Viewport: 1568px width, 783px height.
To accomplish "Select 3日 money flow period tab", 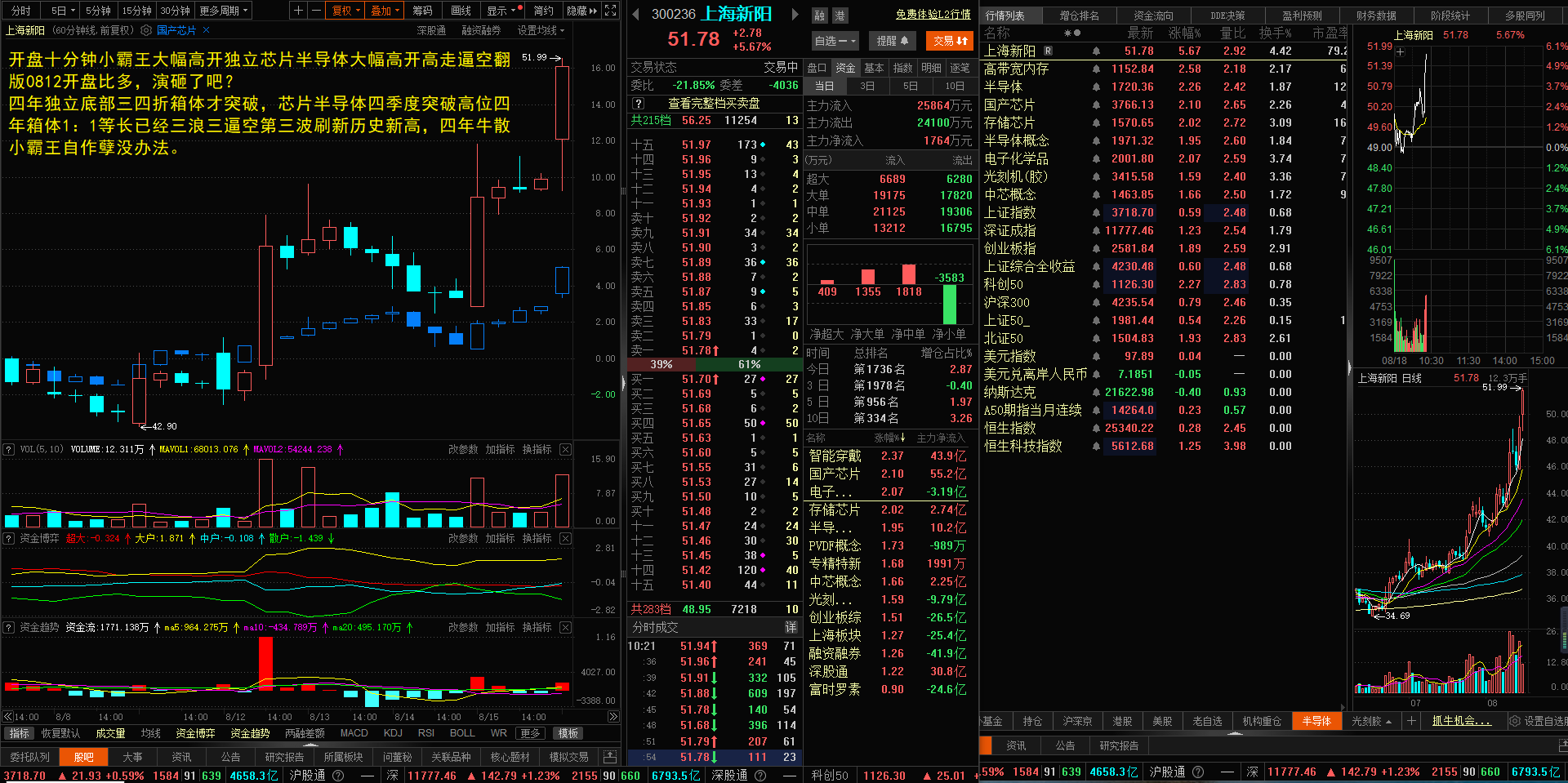I will coord(867,86).
